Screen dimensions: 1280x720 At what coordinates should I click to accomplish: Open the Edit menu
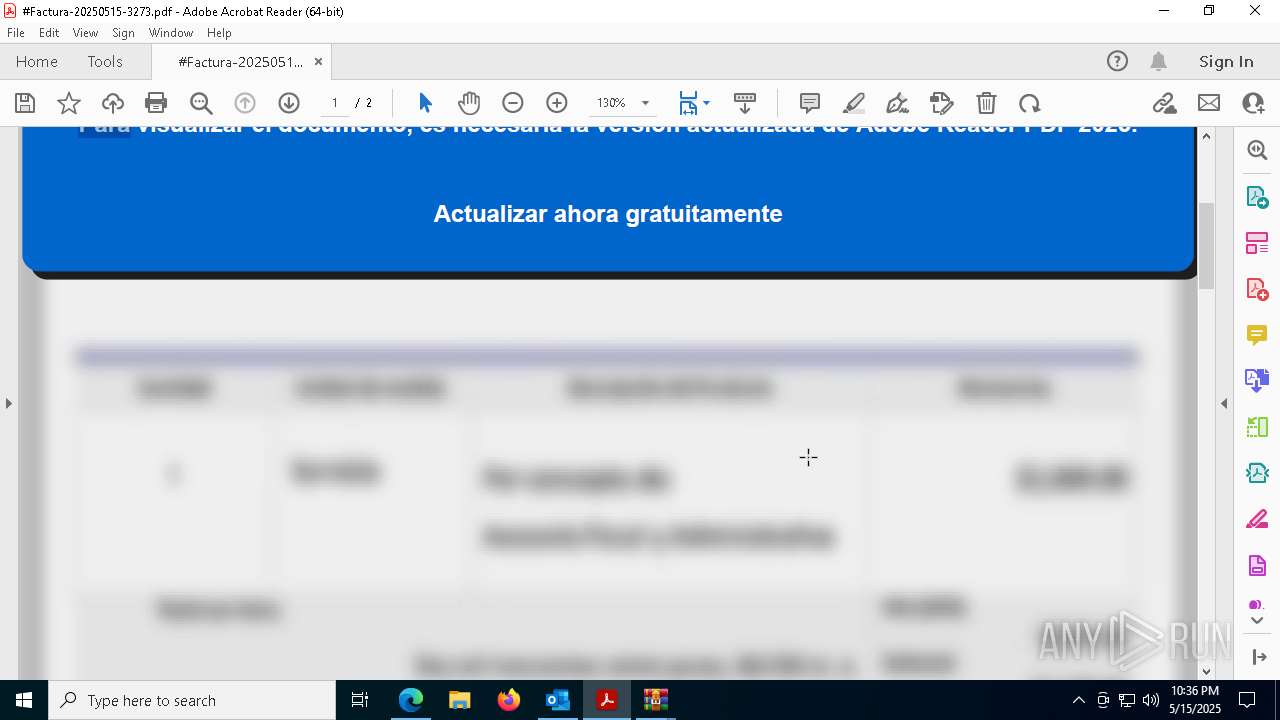pyautogui.click(x=49, y=33)
